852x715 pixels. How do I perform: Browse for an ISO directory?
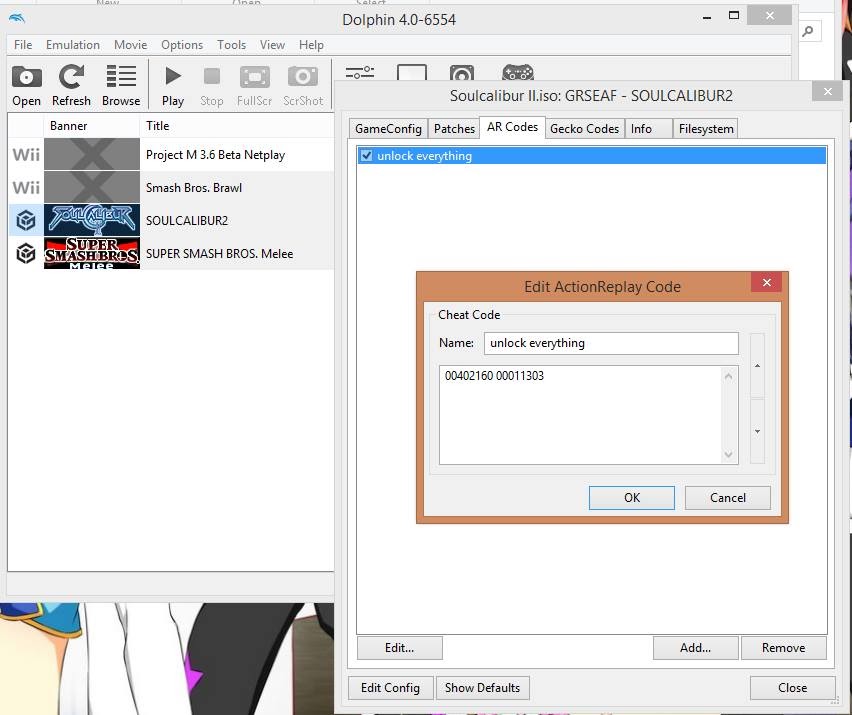[121, 86]
